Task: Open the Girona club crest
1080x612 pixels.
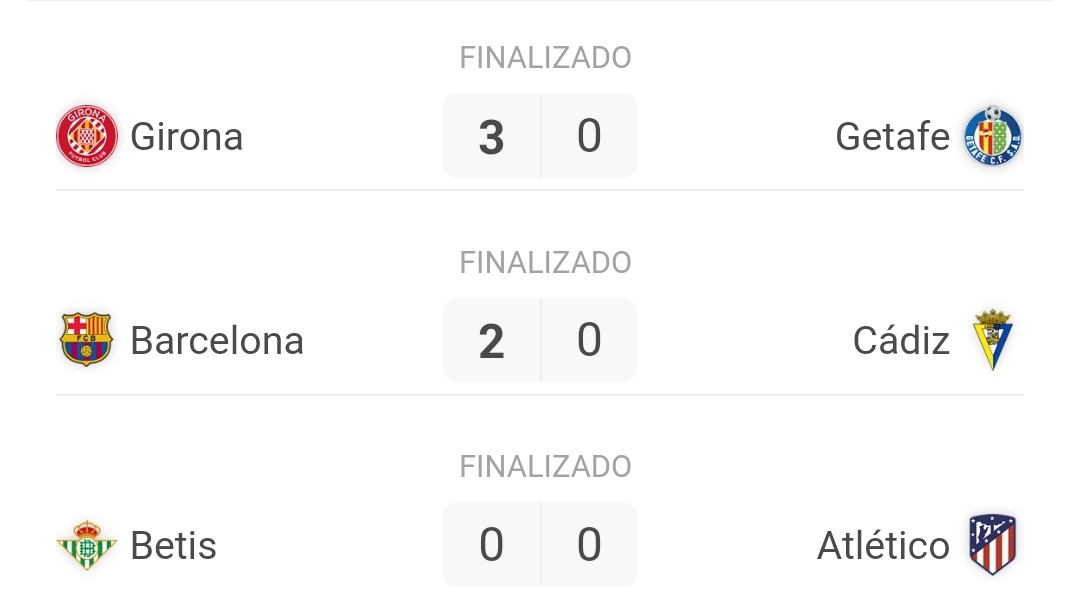Action: [x=87, y=136]
